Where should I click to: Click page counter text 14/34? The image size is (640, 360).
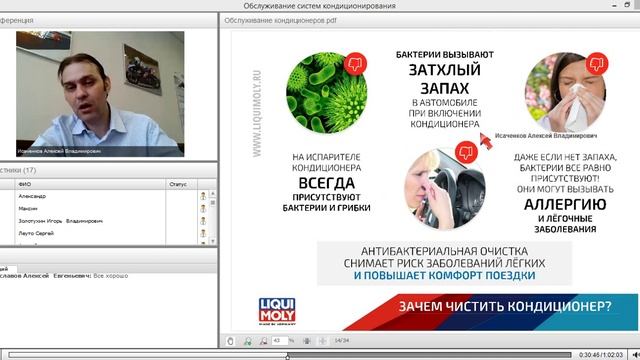[x=342, y=340]
